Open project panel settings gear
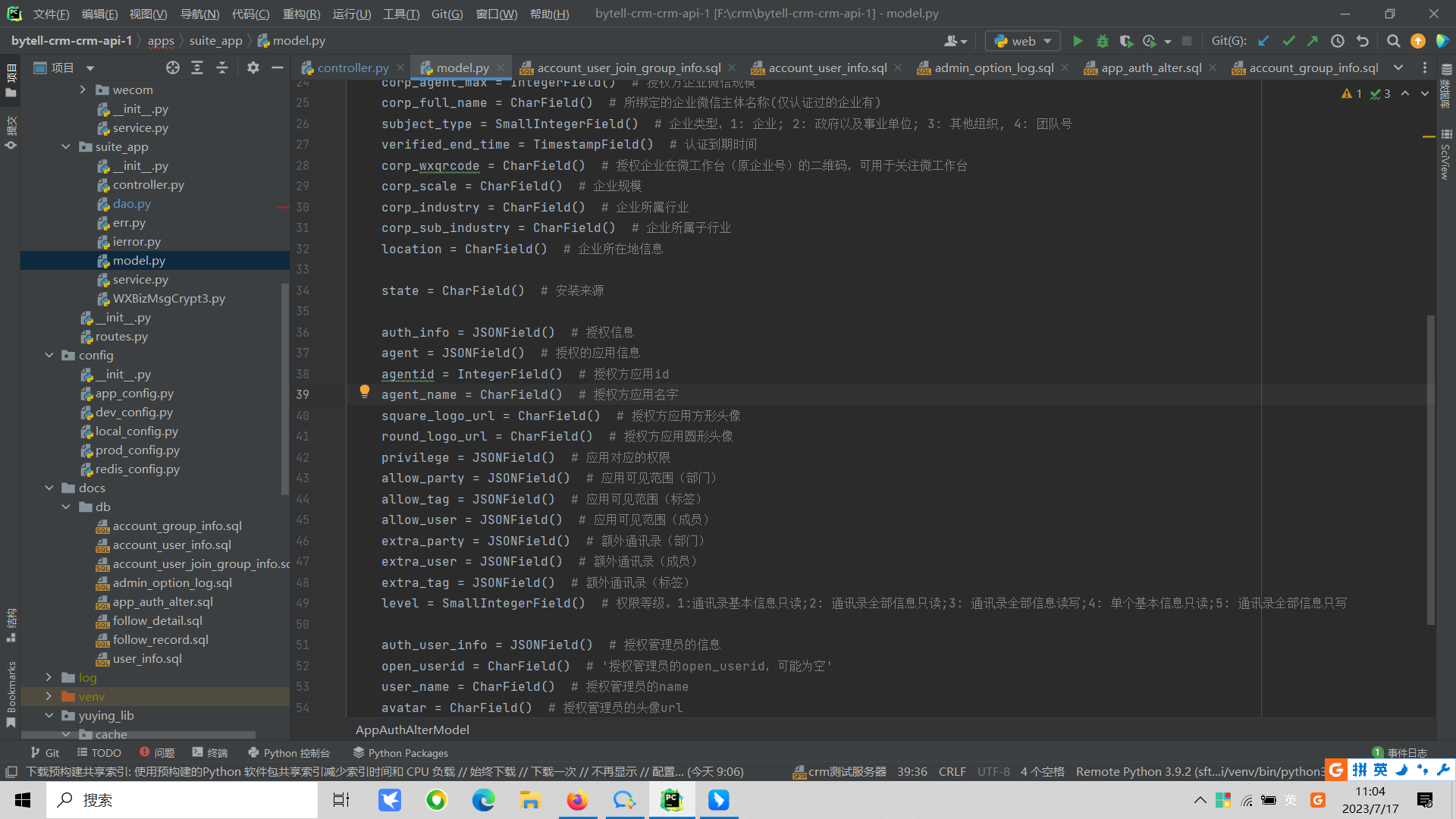Image resolution: width=1456 pixels, height=819 pixels. coord(253,67)
